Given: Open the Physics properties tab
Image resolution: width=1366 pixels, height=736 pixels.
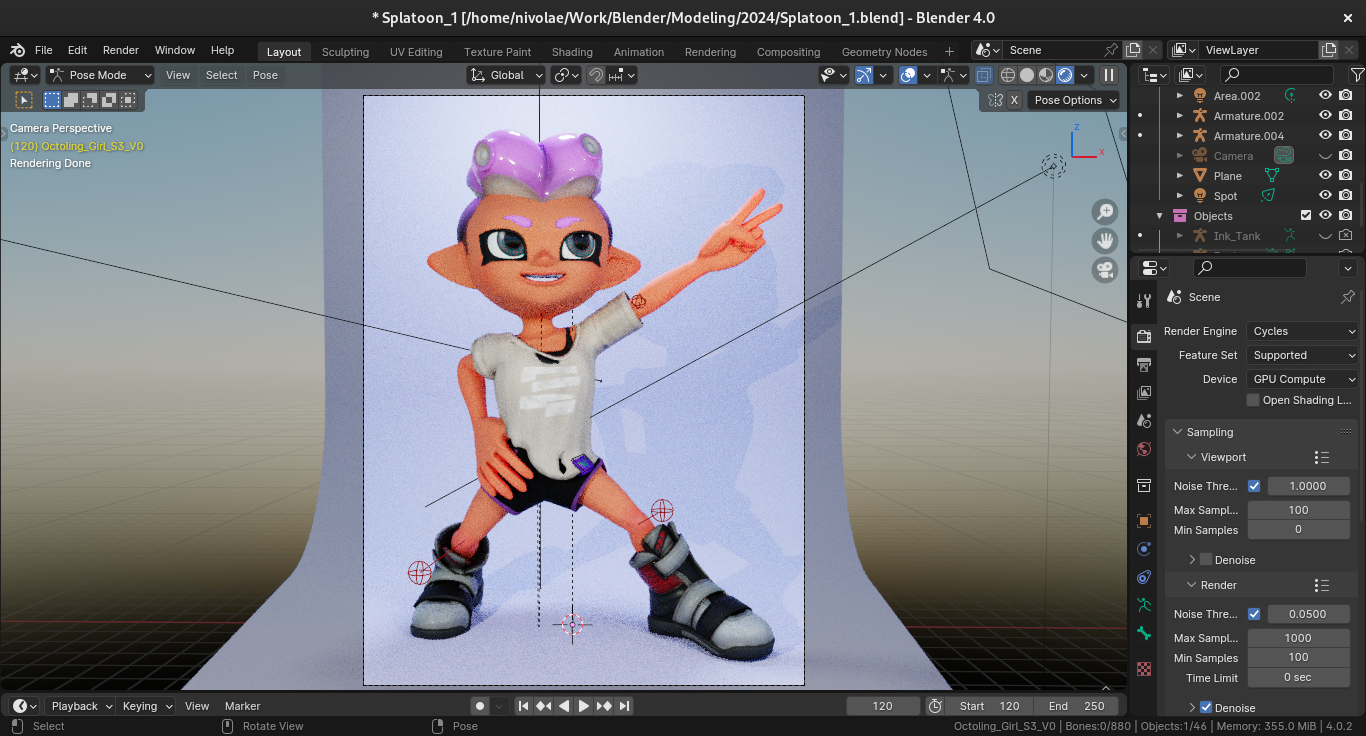Looking at the screenshot, I should [x=1144, y=549].
